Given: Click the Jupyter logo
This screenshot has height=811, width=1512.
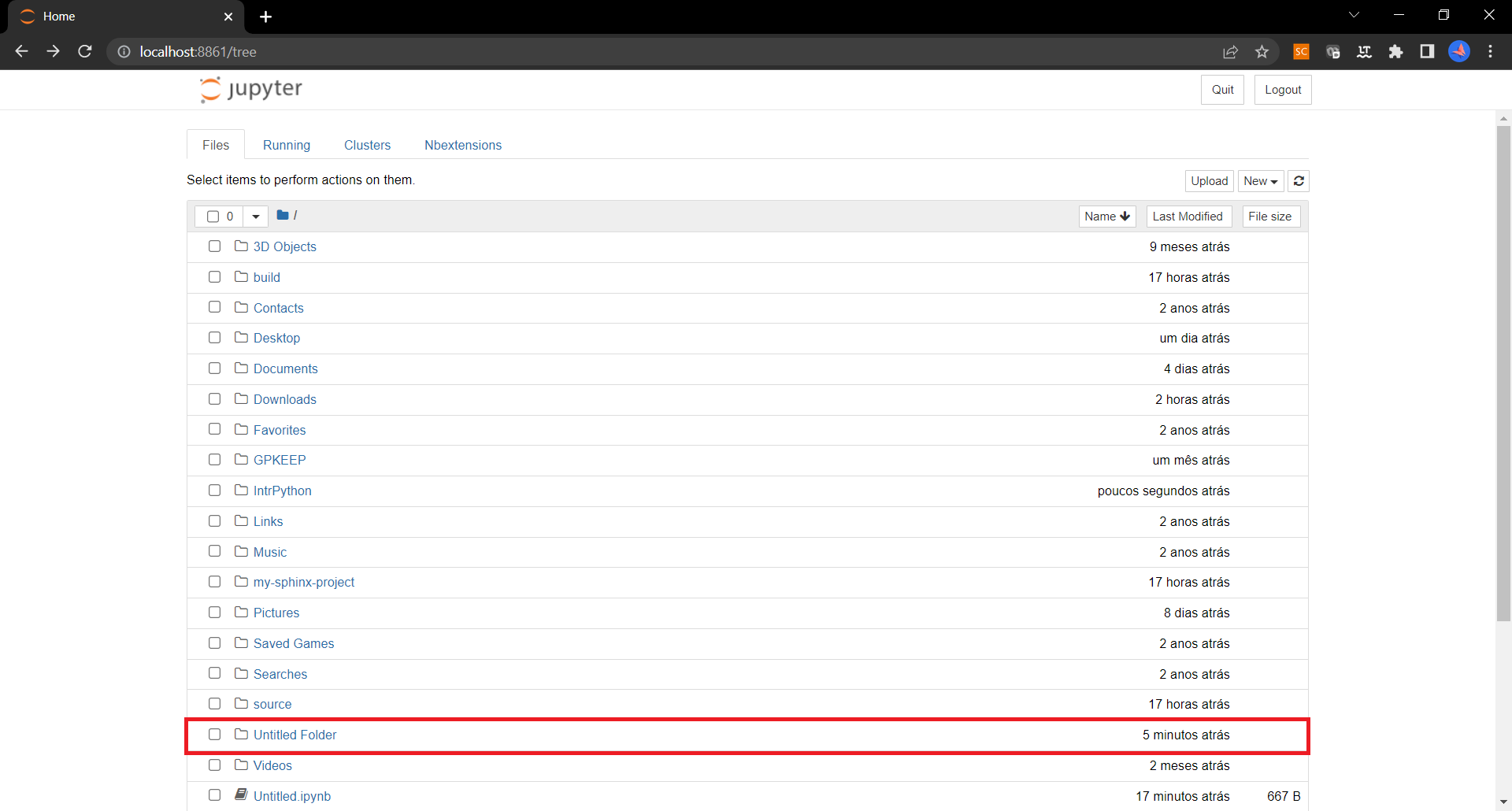Looking at the screenshot, I should [251, 89].
